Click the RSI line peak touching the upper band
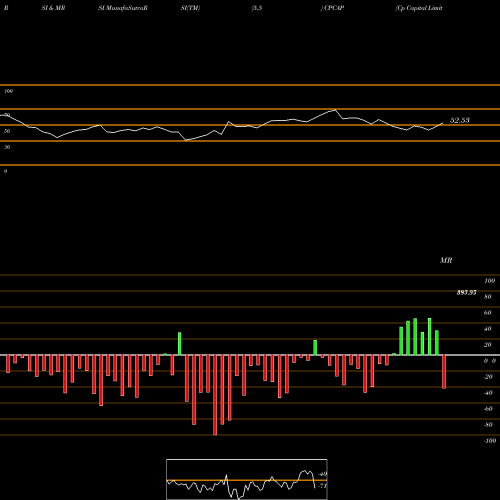 click(335, 110)
